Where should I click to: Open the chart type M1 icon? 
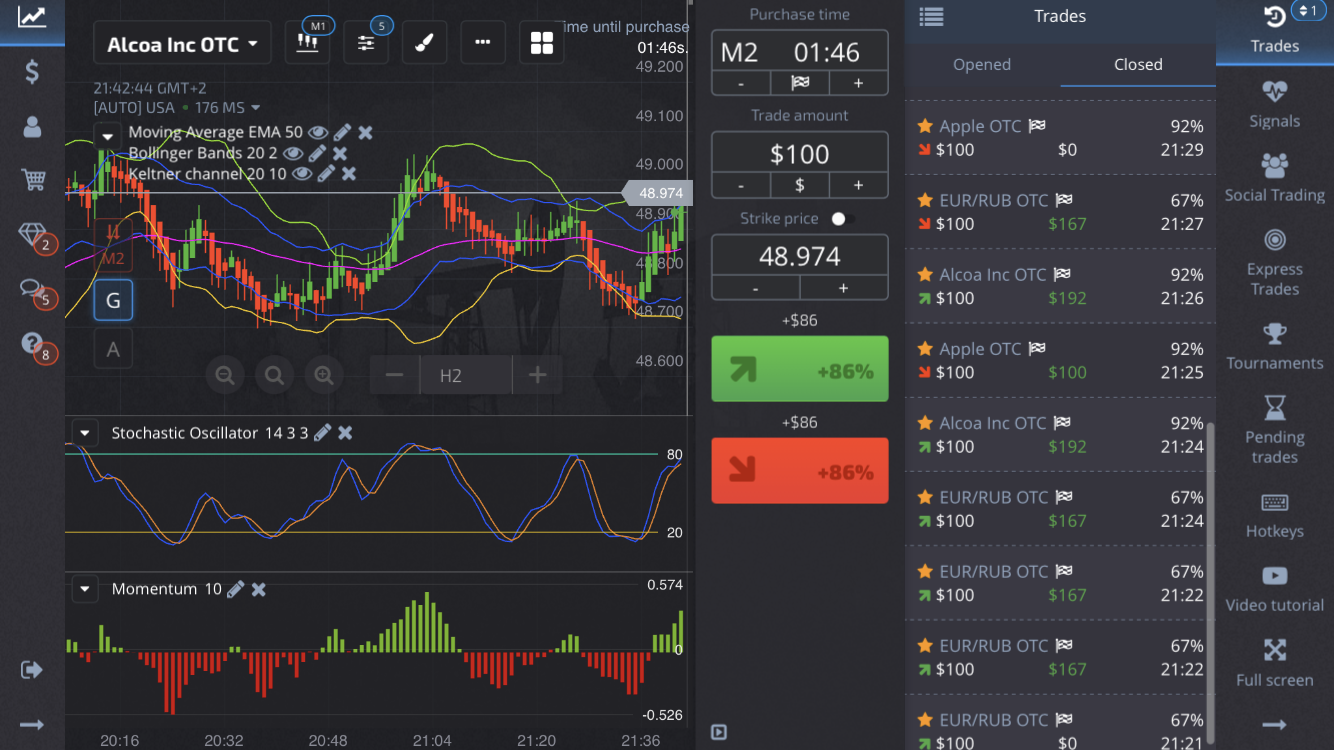(x=307, y=43)
